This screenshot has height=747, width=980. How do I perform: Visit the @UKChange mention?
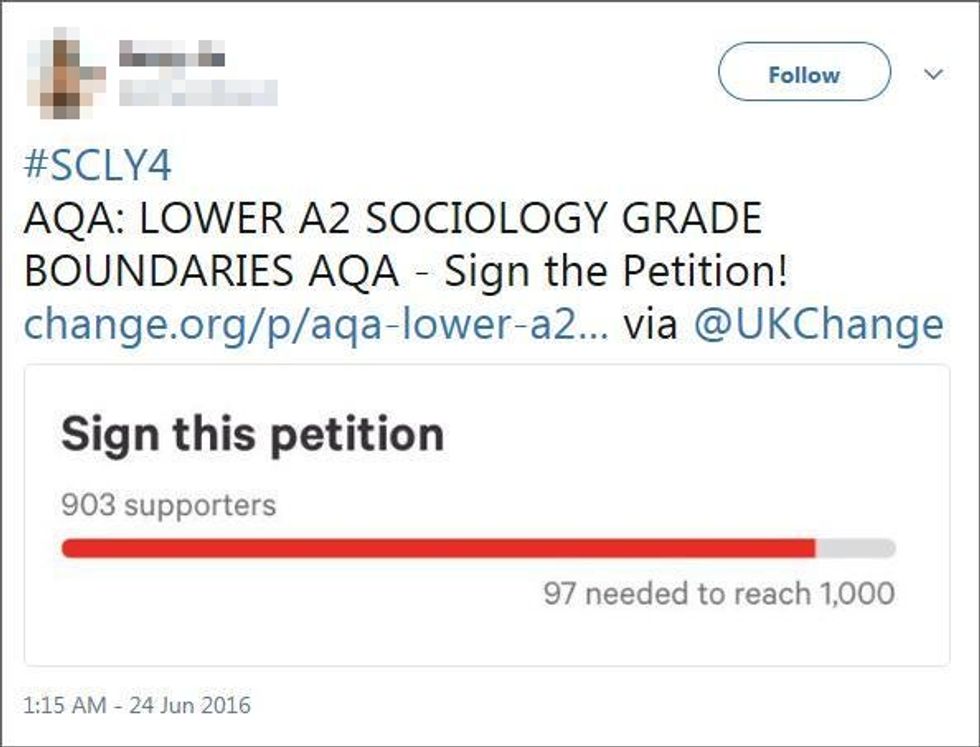tap(819, 325)
